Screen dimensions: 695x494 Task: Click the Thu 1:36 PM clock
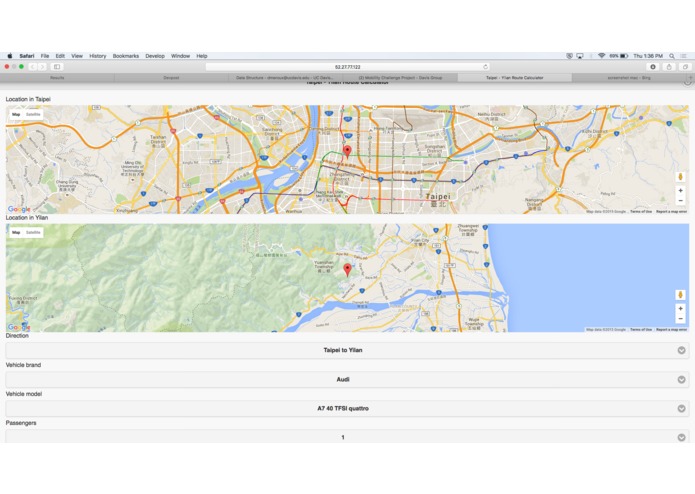click(648, 56)
